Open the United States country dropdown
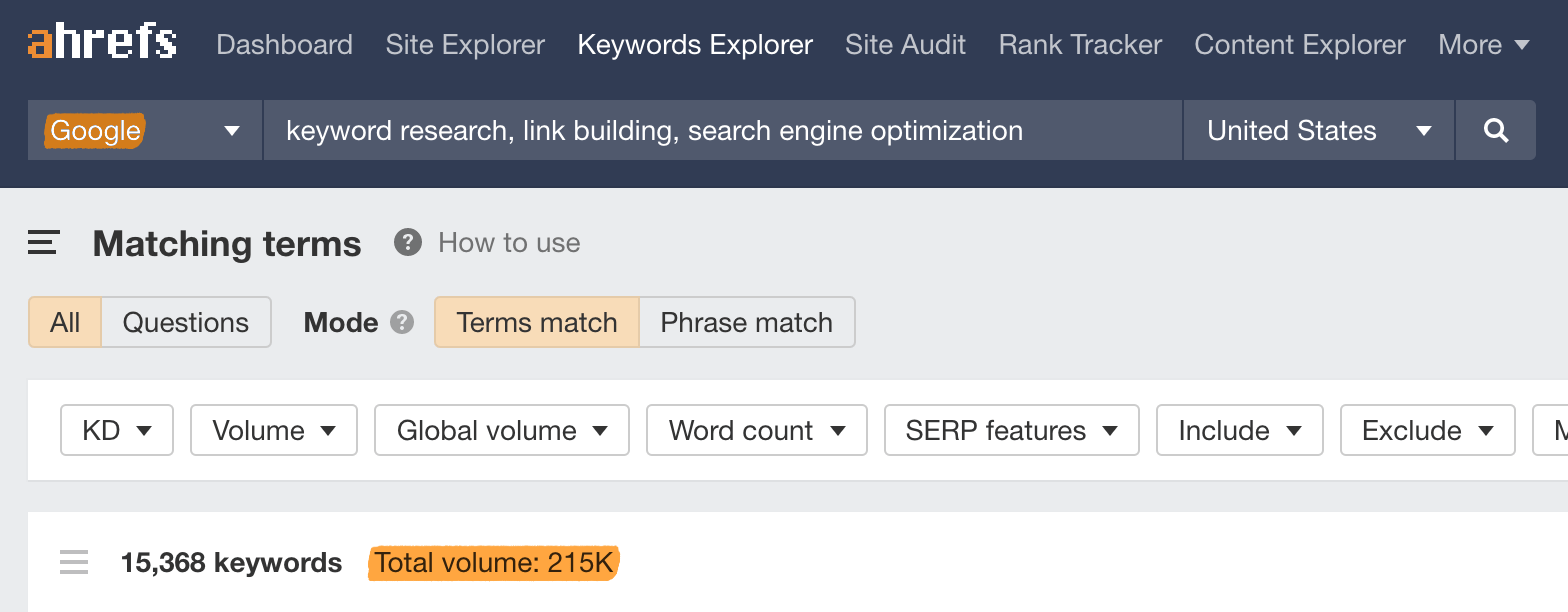1568x612 pixels. (1318, 130)
